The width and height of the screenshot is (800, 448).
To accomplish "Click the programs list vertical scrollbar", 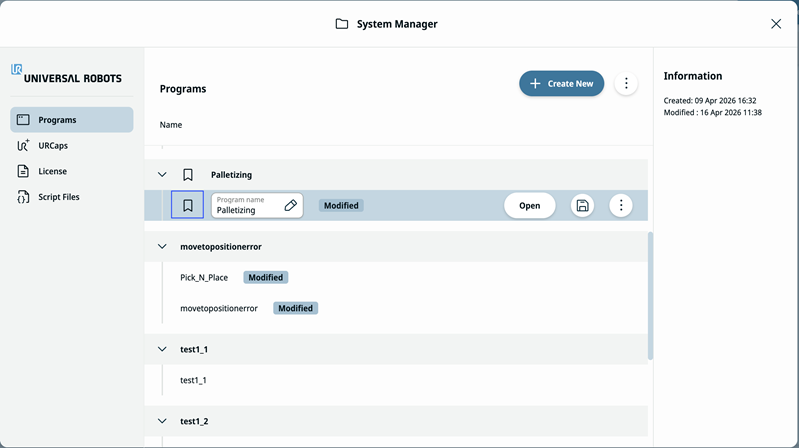I will tap(650, 296).
